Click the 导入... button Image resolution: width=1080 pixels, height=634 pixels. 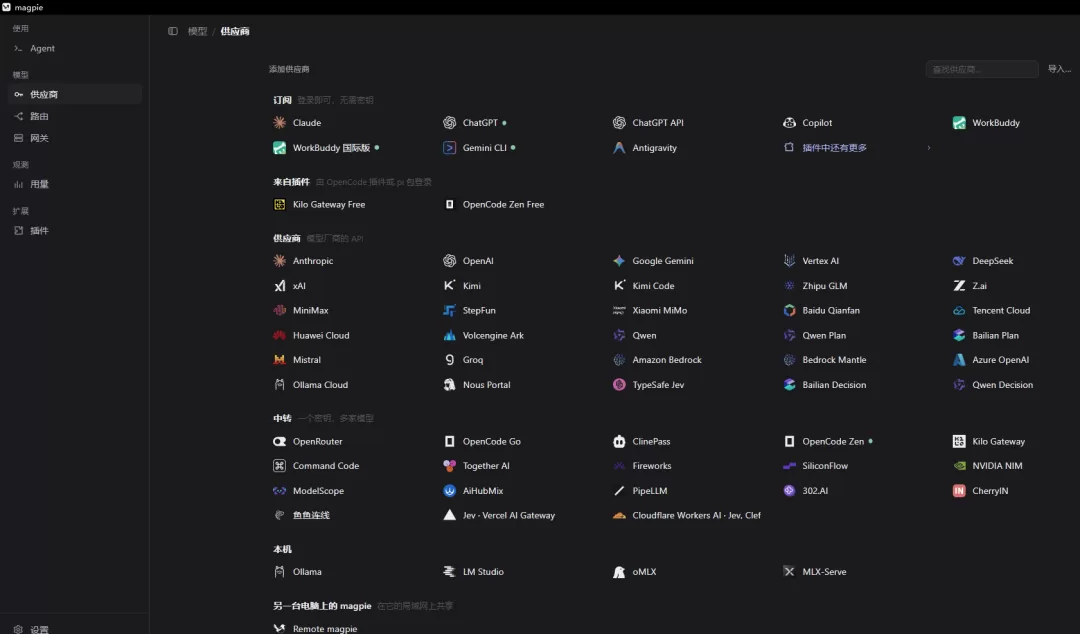(1059, 69)
